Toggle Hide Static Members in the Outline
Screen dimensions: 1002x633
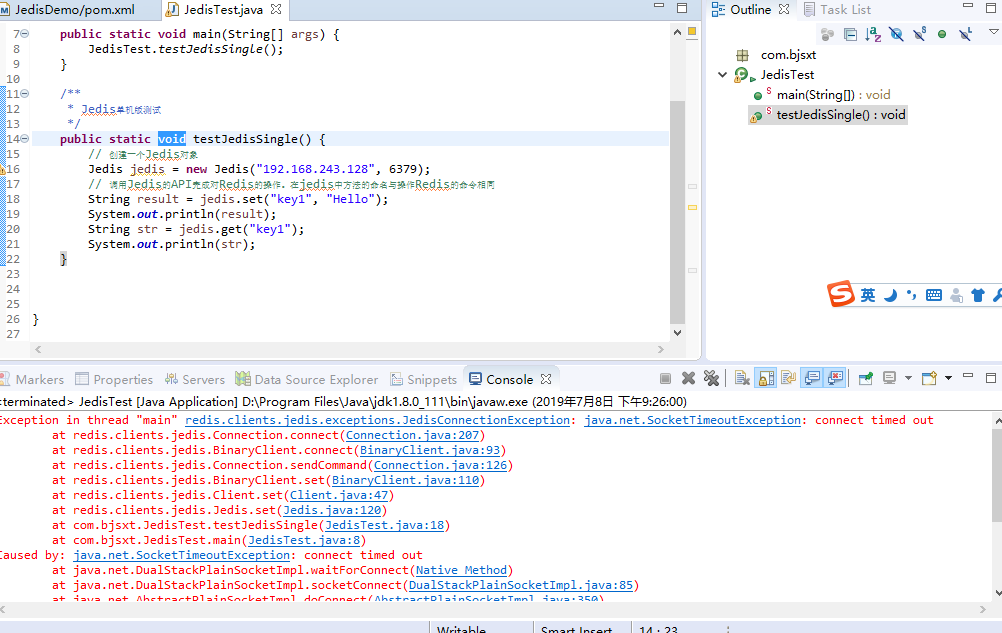(x=919, y=34)
